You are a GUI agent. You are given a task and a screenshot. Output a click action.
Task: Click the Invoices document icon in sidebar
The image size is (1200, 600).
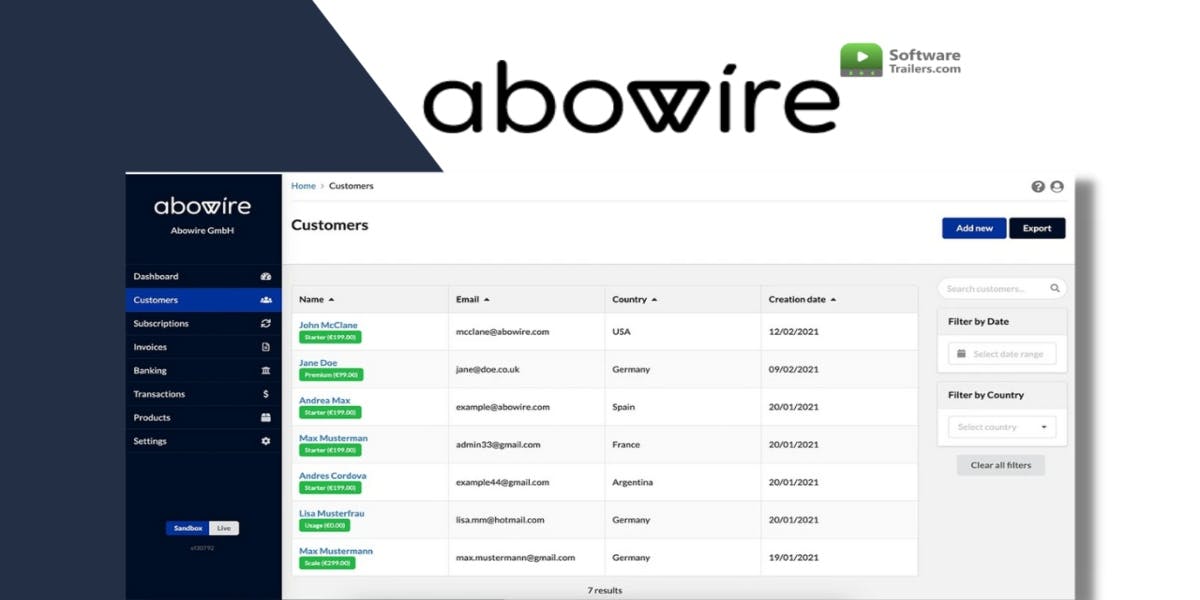(x=266, y=347)
